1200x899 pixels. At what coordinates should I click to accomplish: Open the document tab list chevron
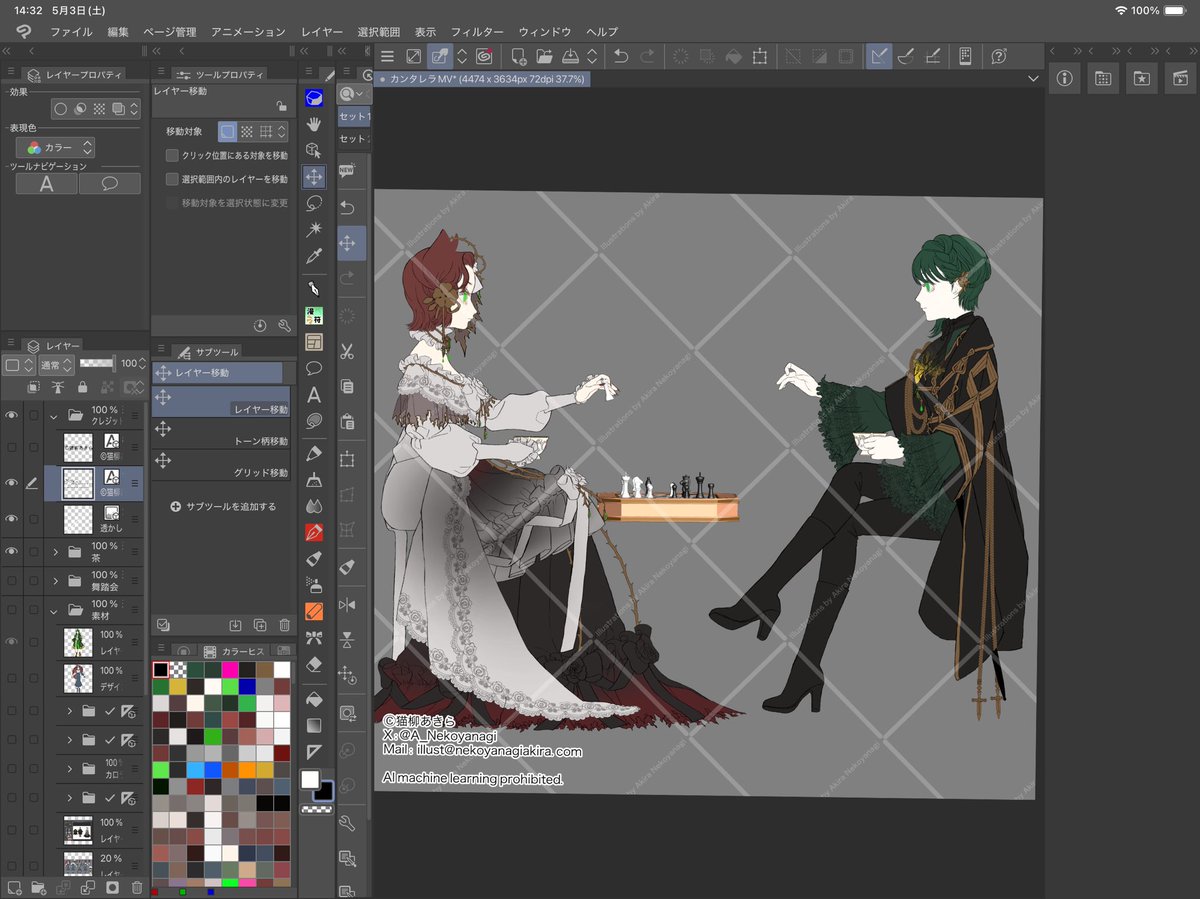1033,78
